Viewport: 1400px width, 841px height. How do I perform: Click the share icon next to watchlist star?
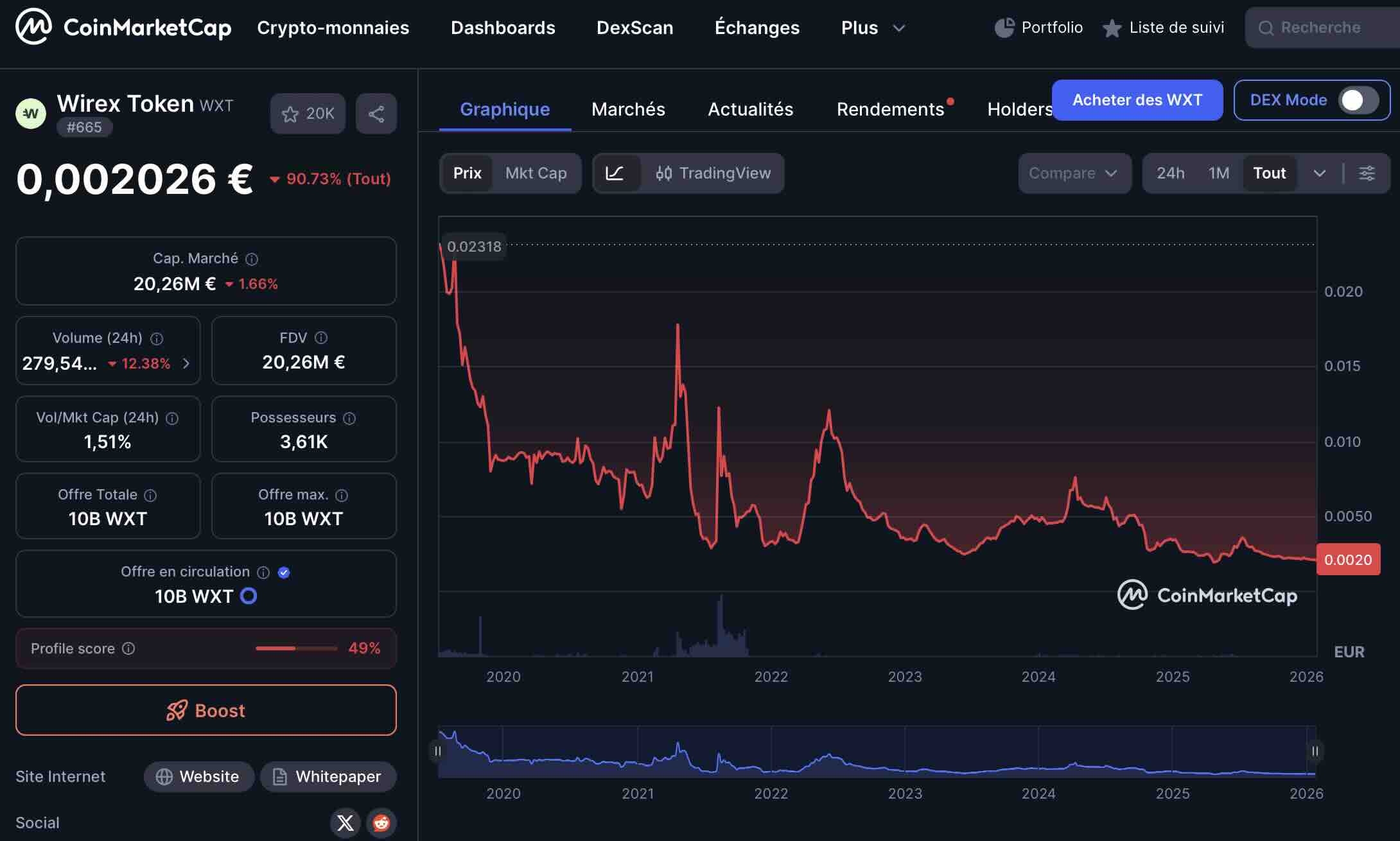pos(376,114)
